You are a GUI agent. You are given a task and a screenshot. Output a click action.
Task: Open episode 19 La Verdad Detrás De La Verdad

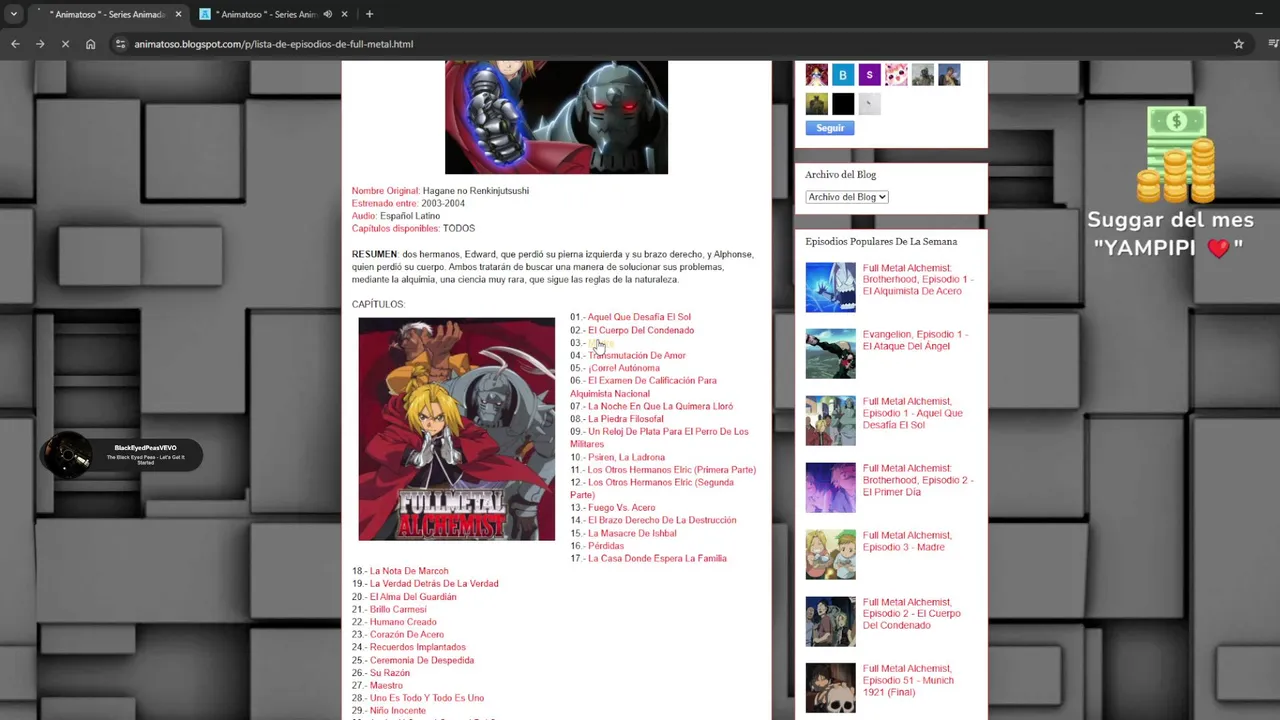click(x=434, y=584)
